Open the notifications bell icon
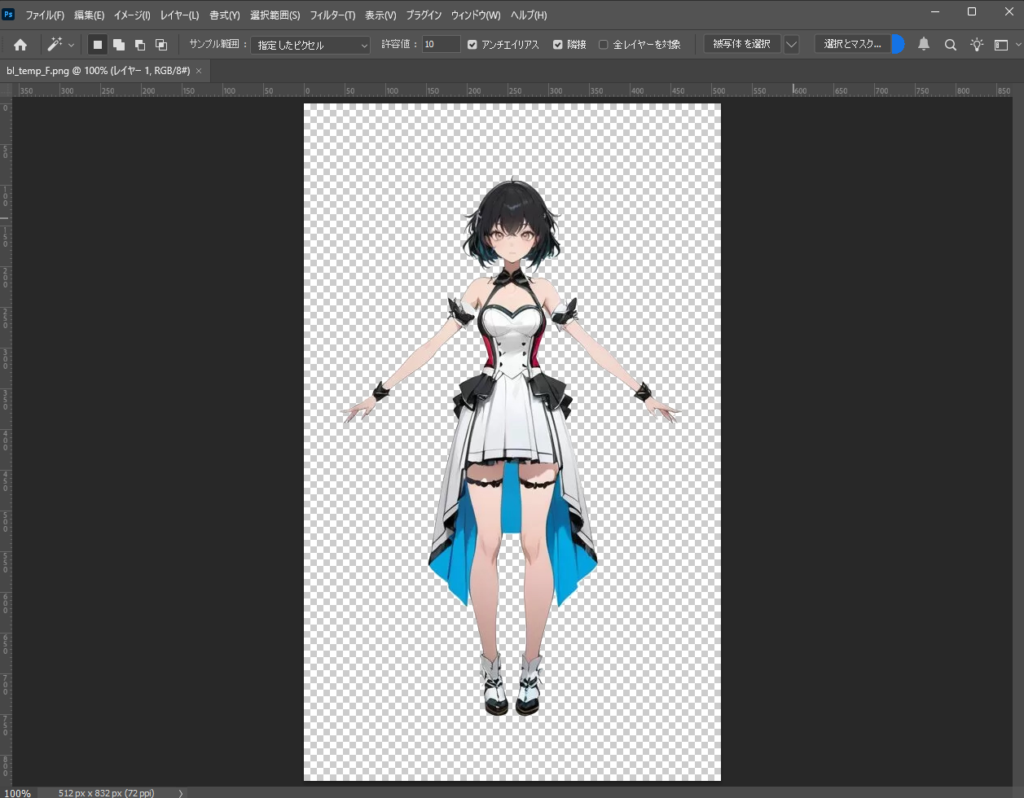 click(x=924, y=45)
